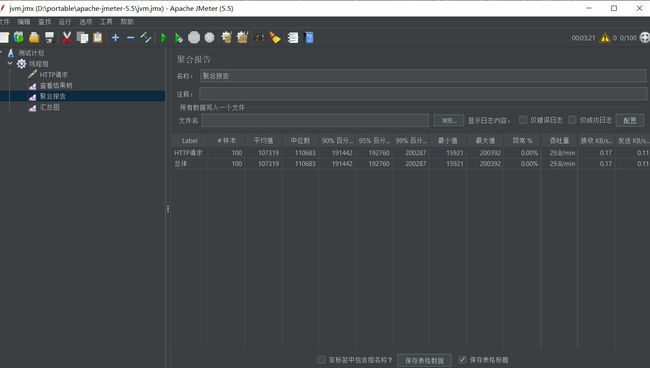
Task: Click the Cut scissors icon
Action: (x=66, y=38)
